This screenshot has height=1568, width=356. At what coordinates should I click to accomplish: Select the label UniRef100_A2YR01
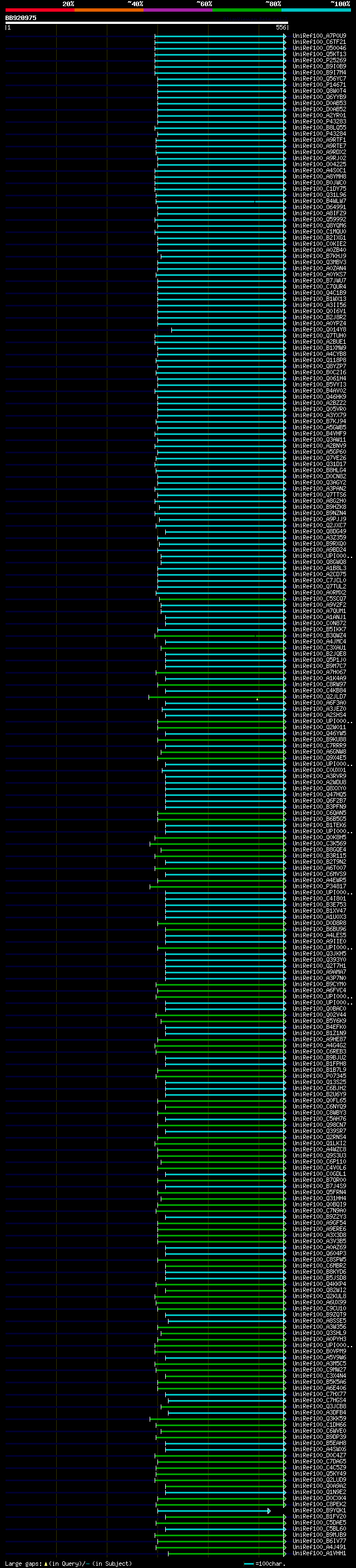319,115
